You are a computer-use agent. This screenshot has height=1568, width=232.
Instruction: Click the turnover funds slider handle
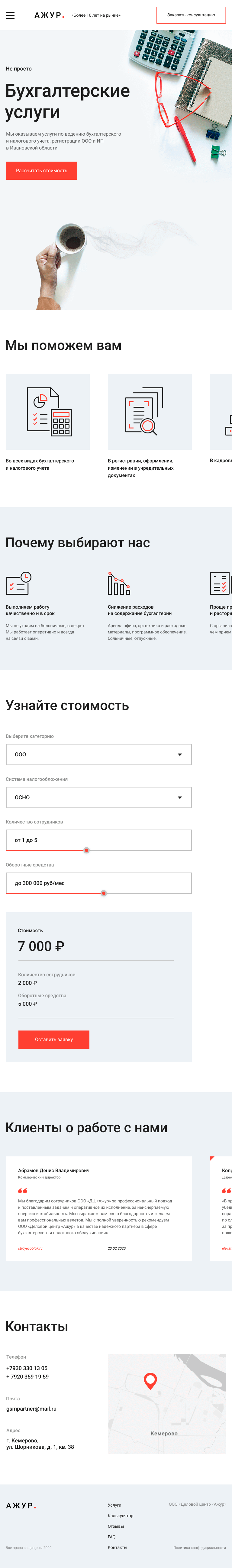(104, 893)
